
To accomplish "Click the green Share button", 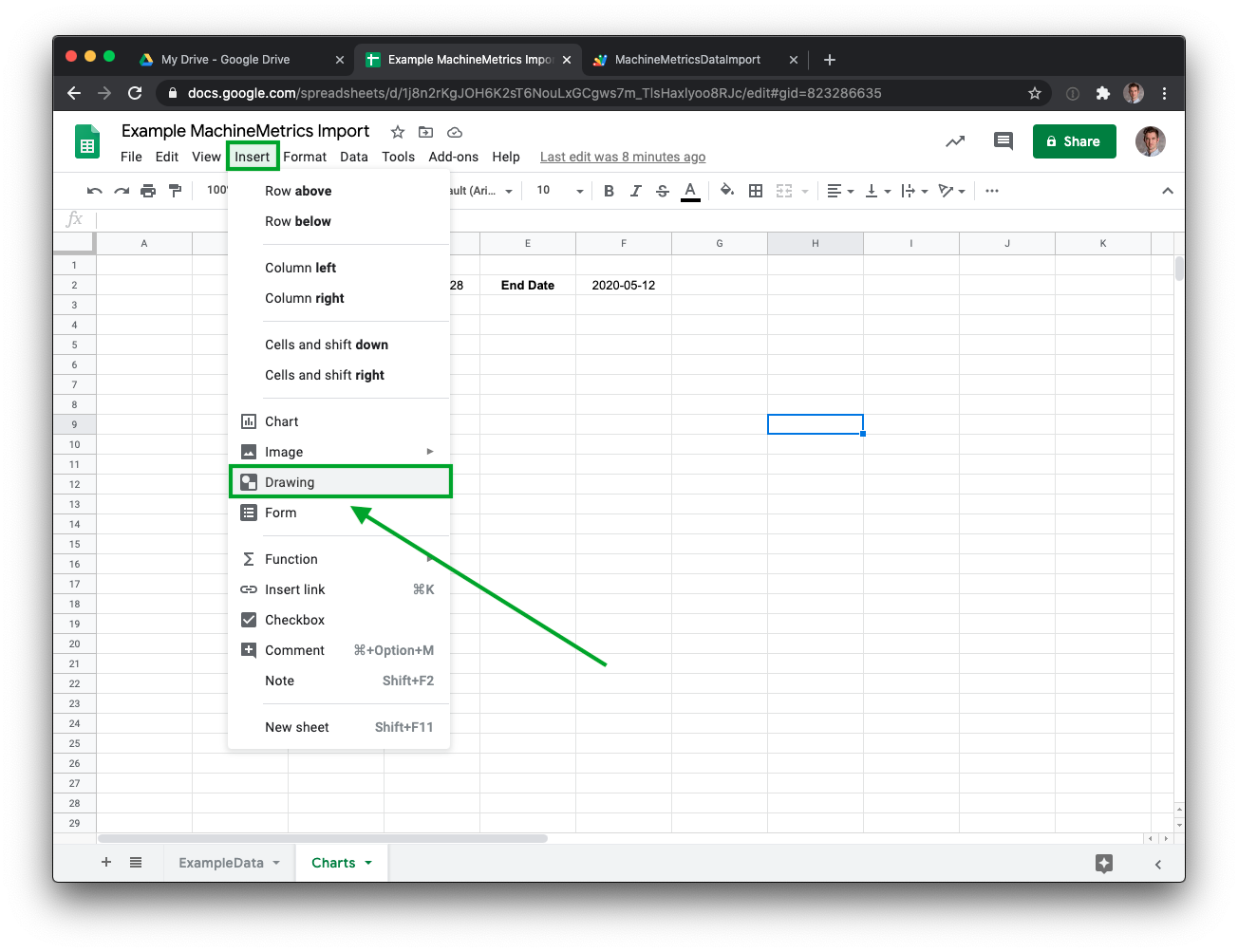I will point(1074,141).
